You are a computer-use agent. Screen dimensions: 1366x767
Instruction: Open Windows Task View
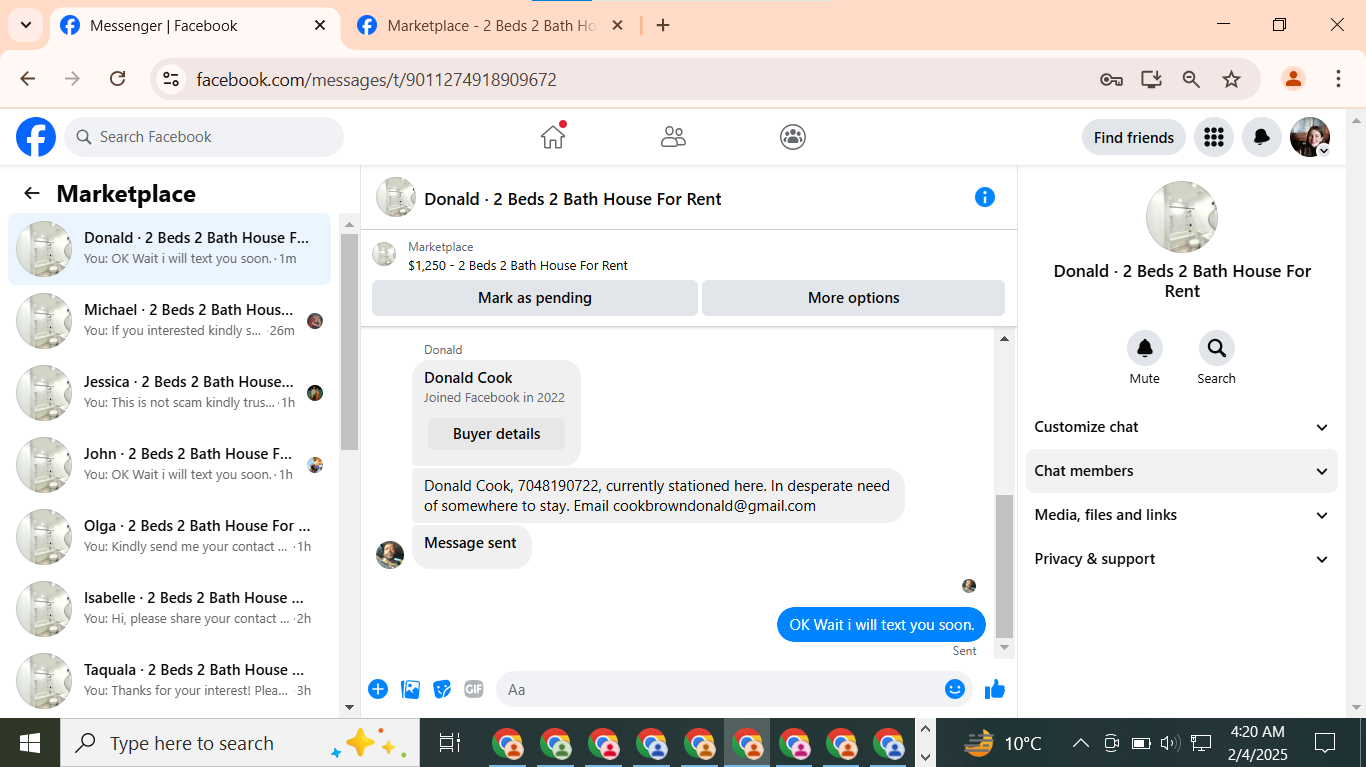pos(450,743)
